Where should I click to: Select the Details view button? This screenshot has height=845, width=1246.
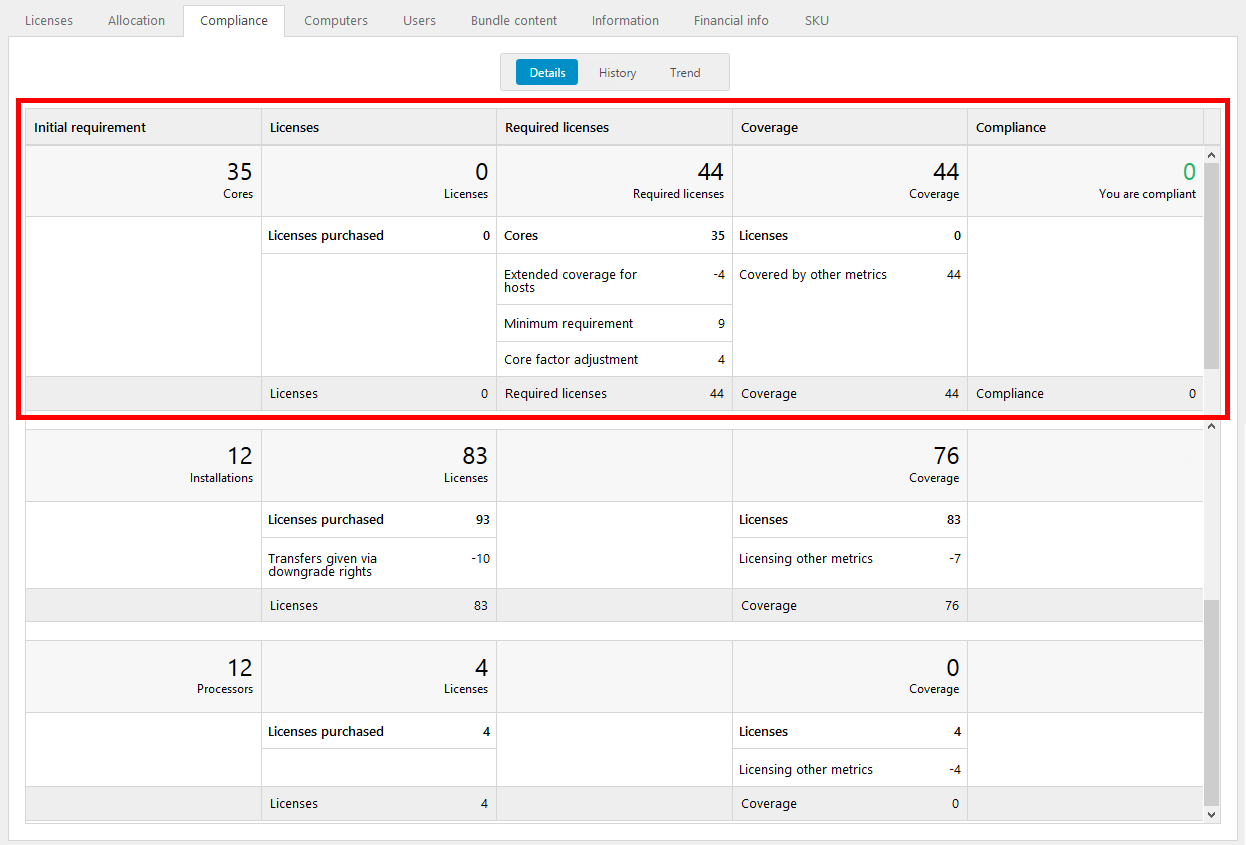[x=547, y=72]
